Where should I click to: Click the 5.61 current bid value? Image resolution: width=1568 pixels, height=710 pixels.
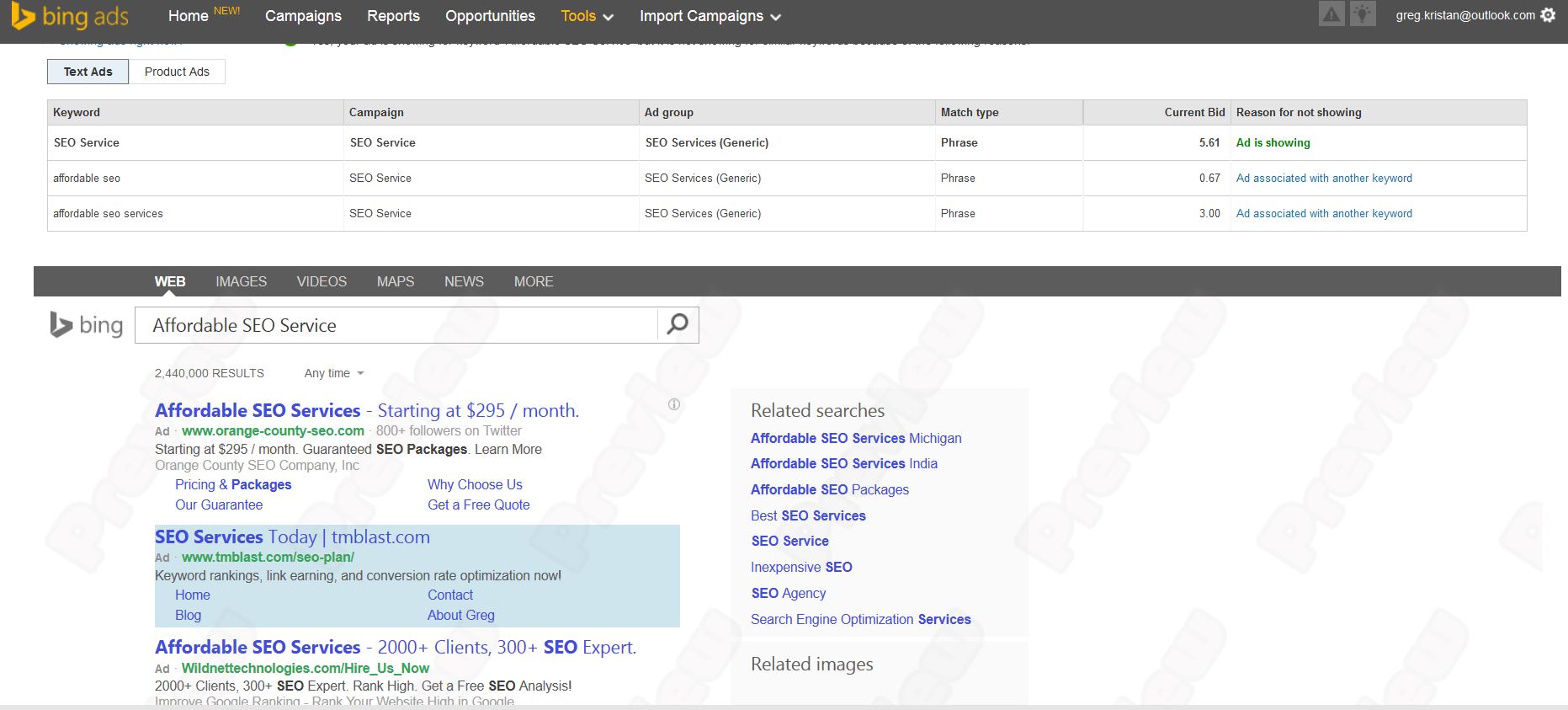1209,142
